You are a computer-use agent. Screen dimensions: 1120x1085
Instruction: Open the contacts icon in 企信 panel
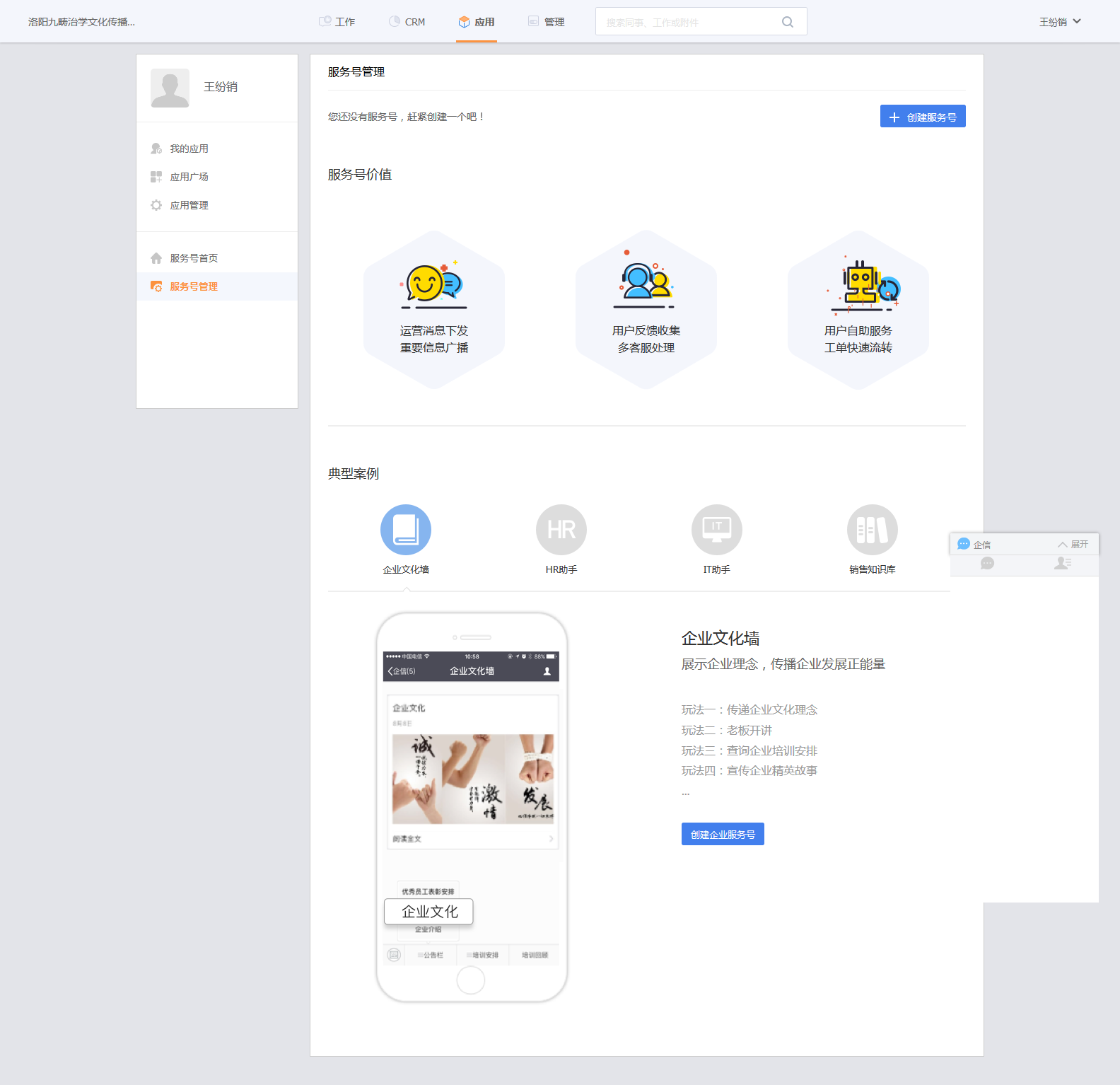1062,563
